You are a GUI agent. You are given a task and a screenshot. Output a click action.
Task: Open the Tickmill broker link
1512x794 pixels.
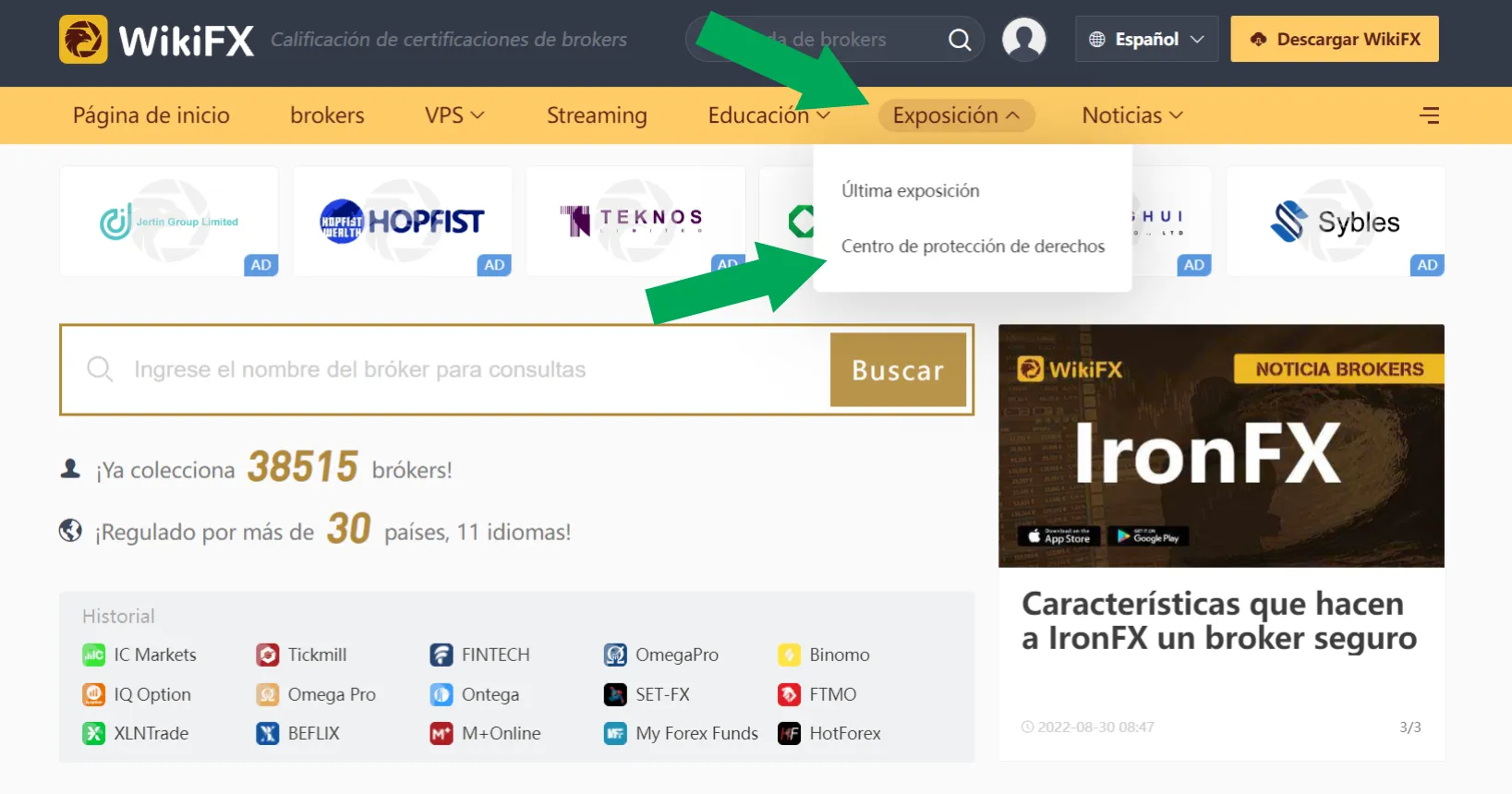tap(317, 655)
